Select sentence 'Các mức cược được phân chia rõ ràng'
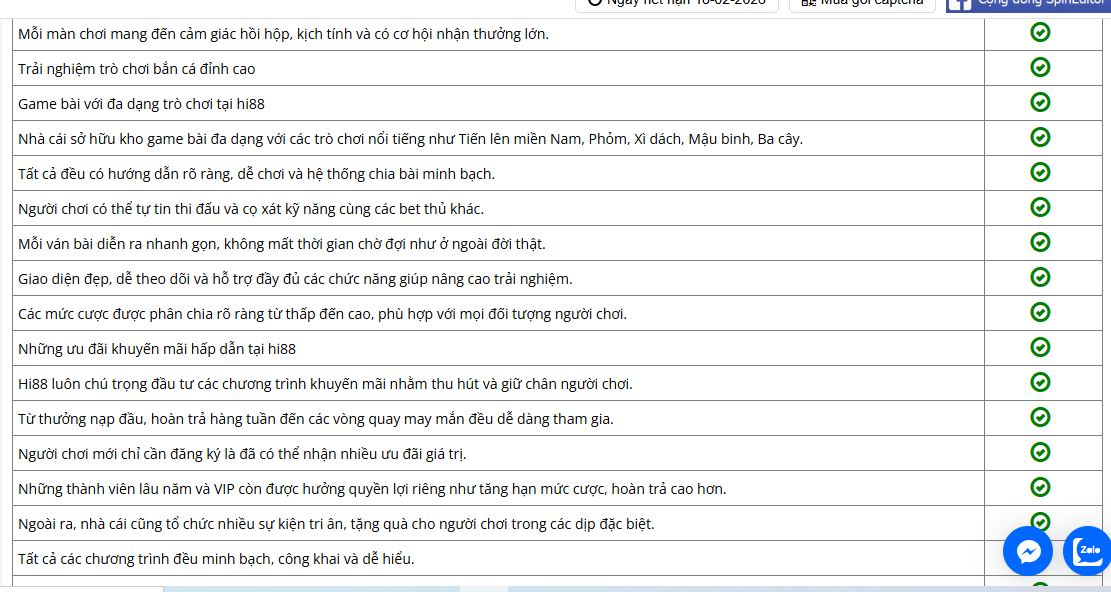This screenshot has height=592, width=1111. coord(322,314)
